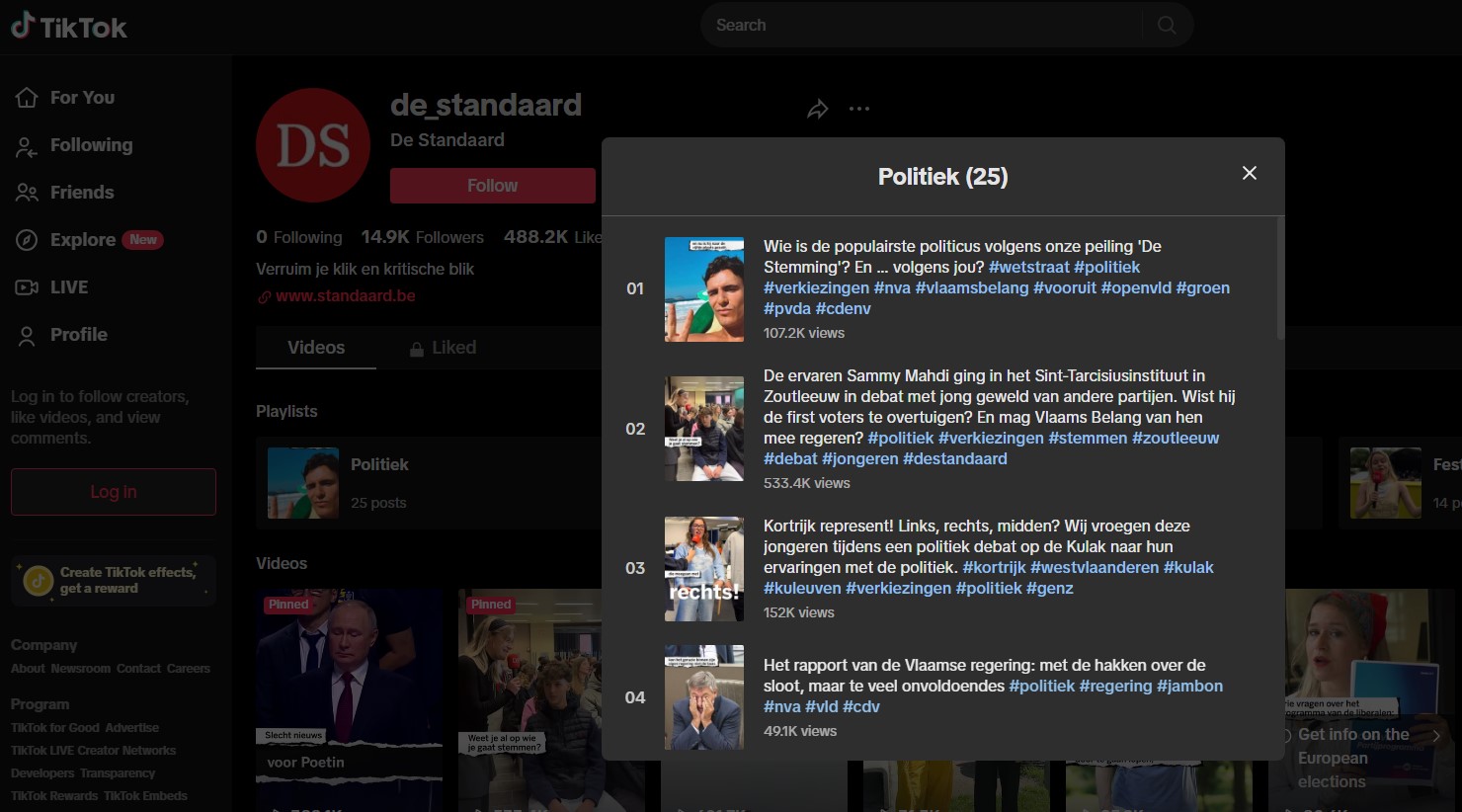Open the TikTok LIVE Creator Networks link
This screenshot has width=1462, height=812.
coord(94,751)
